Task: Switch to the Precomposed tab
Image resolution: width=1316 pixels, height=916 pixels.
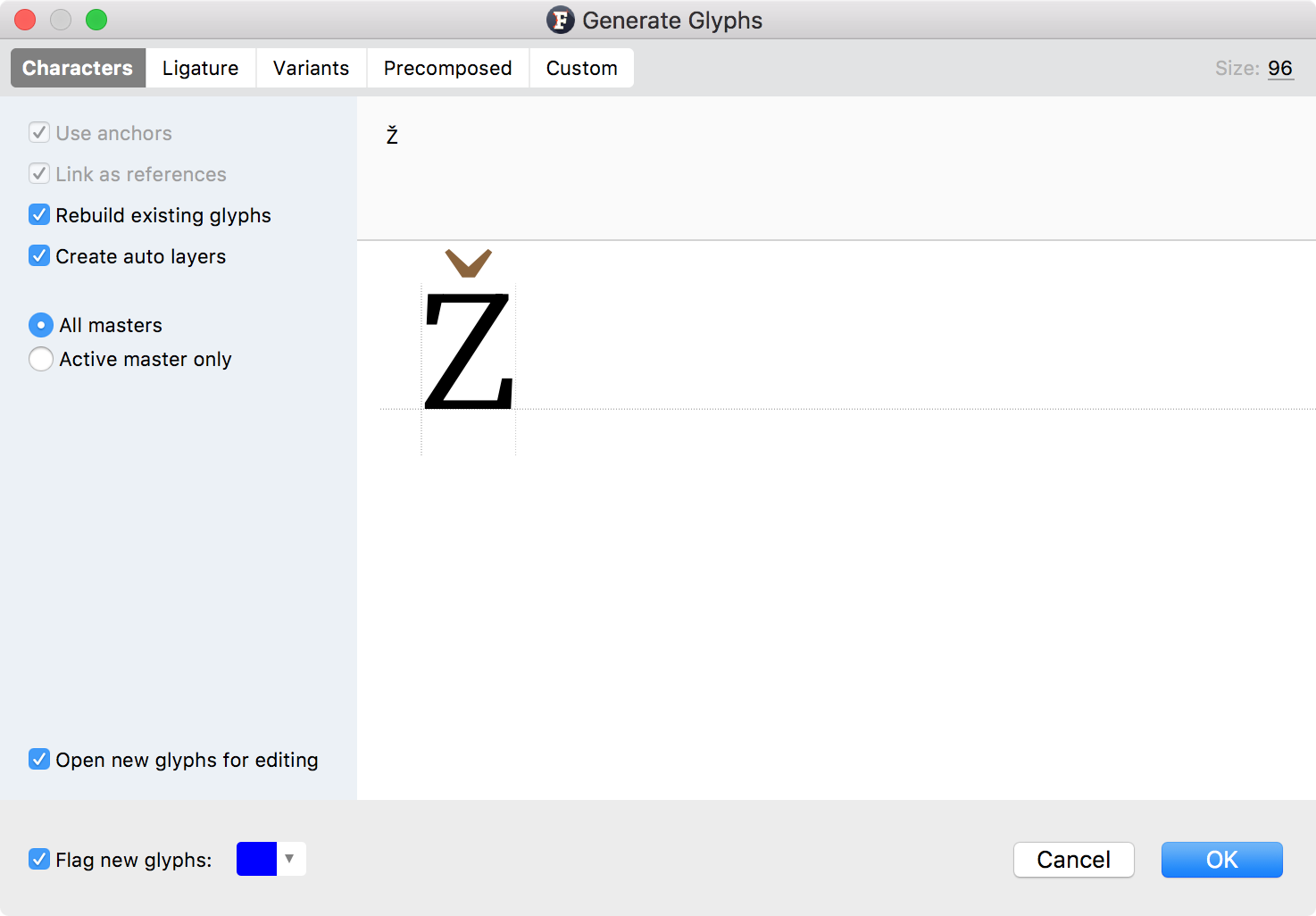Action: point(448,68)
